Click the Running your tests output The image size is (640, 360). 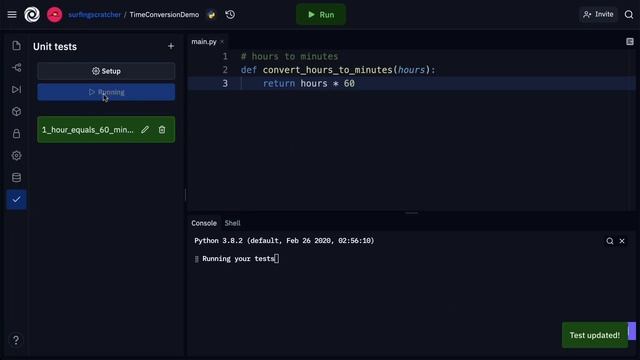coord(238,259)
